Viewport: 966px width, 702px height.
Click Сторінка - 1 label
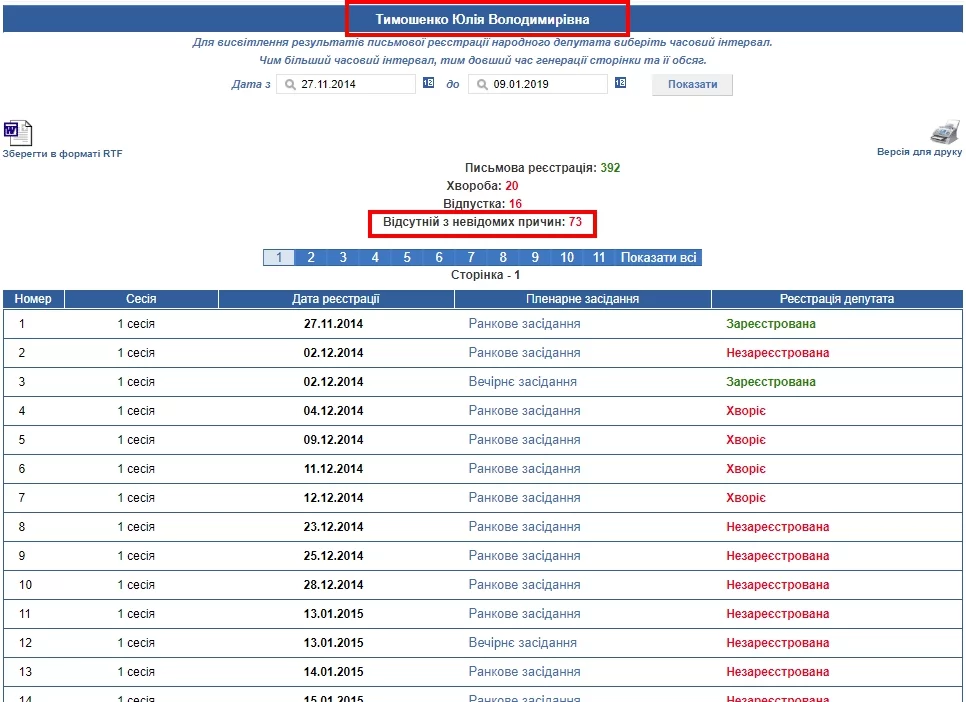click(x=485, y=275)
